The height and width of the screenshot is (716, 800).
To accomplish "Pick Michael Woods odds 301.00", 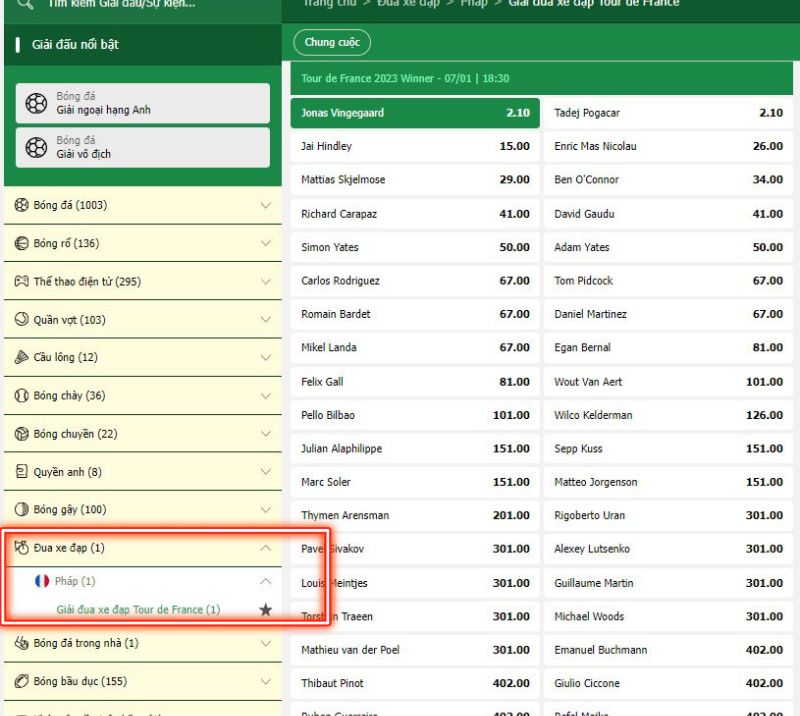I will [668, 616].
